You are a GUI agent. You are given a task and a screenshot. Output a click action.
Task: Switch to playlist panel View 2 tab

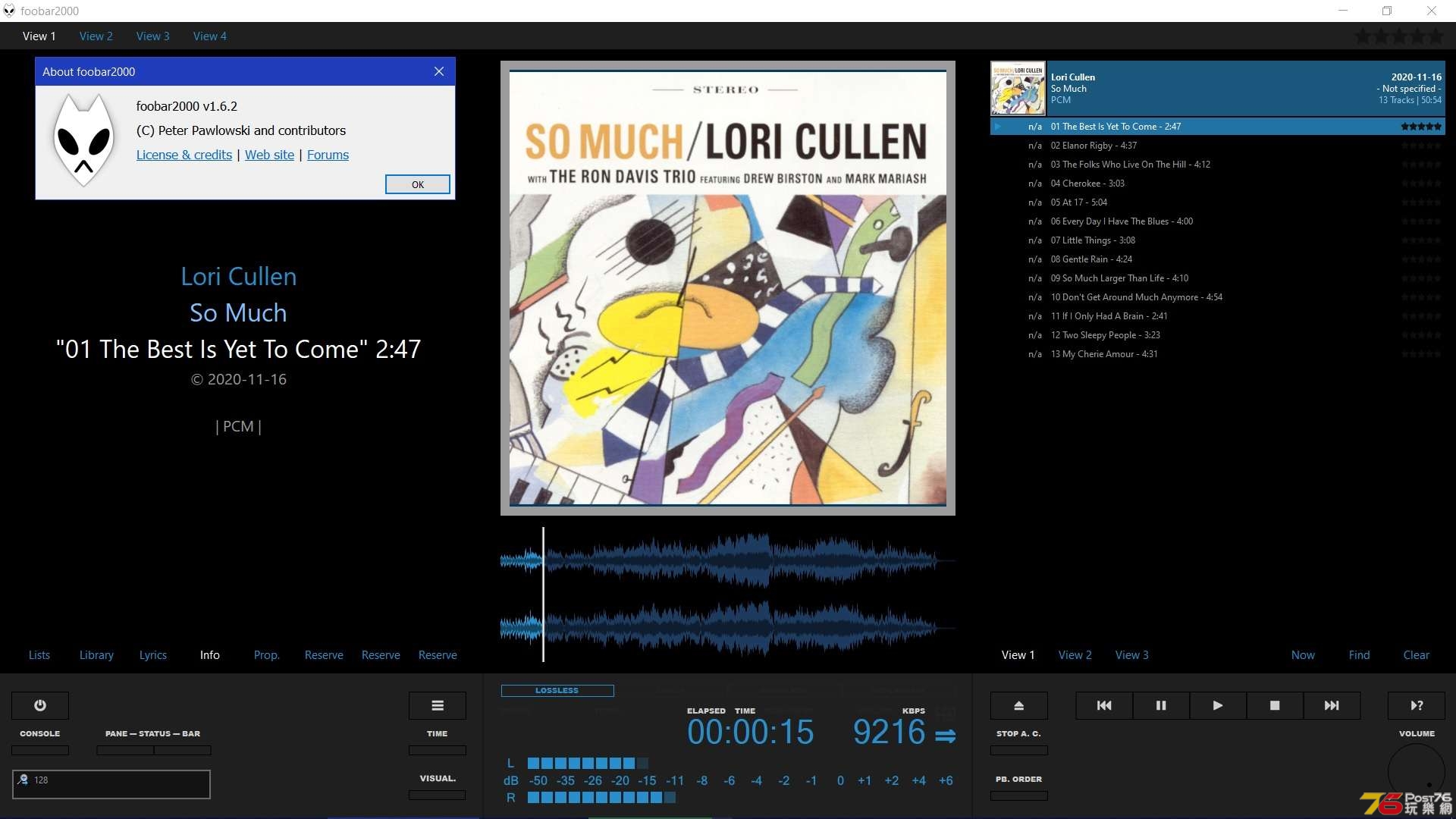(x=1075, y=654)
